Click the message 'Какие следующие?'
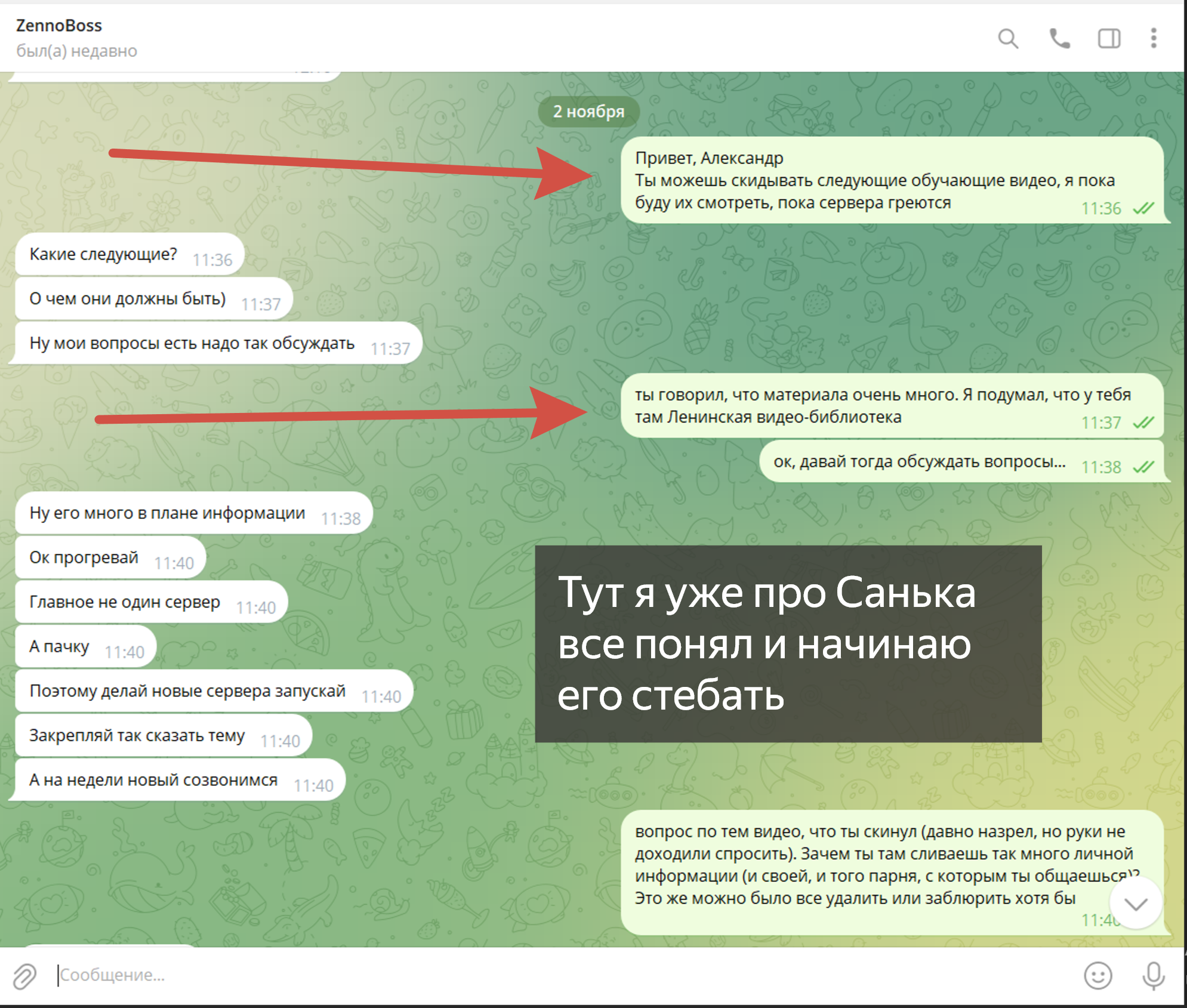1187x1008 pixels. pyautogui.click(x=104, y=255)
